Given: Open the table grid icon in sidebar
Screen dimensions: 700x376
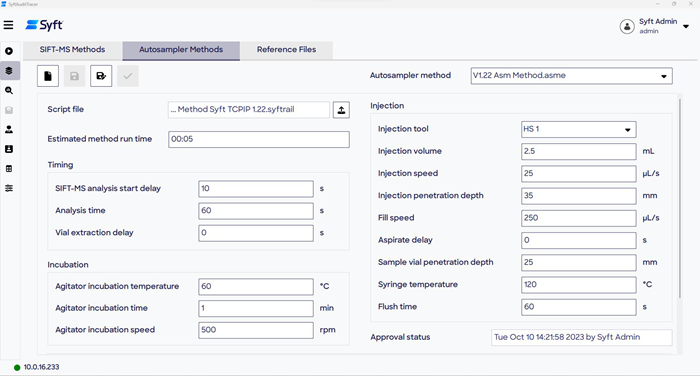Looking at the screenshot, I should 9,169.
